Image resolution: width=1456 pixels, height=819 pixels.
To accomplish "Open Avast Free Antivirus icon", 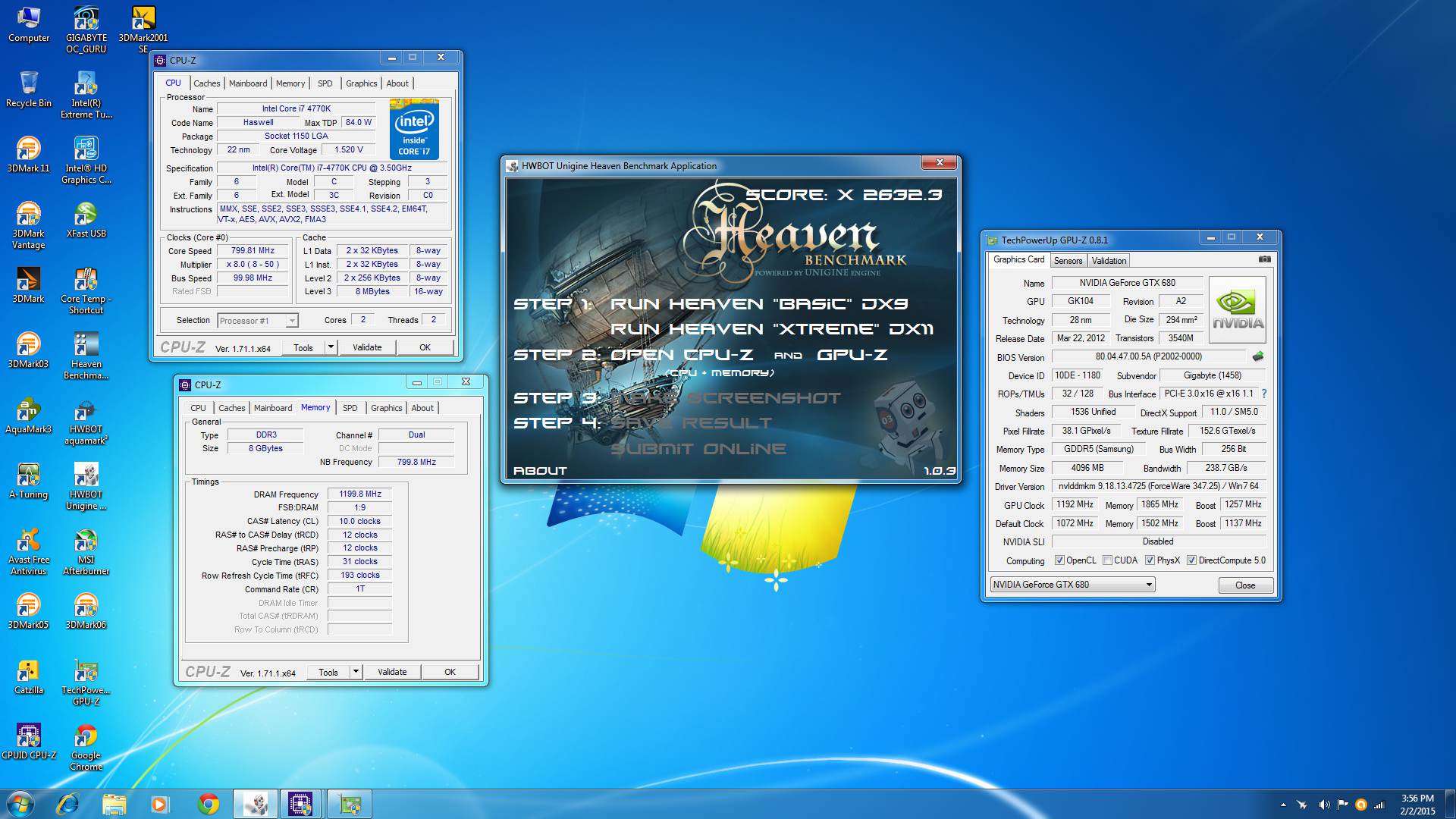I will click(29, 552).
